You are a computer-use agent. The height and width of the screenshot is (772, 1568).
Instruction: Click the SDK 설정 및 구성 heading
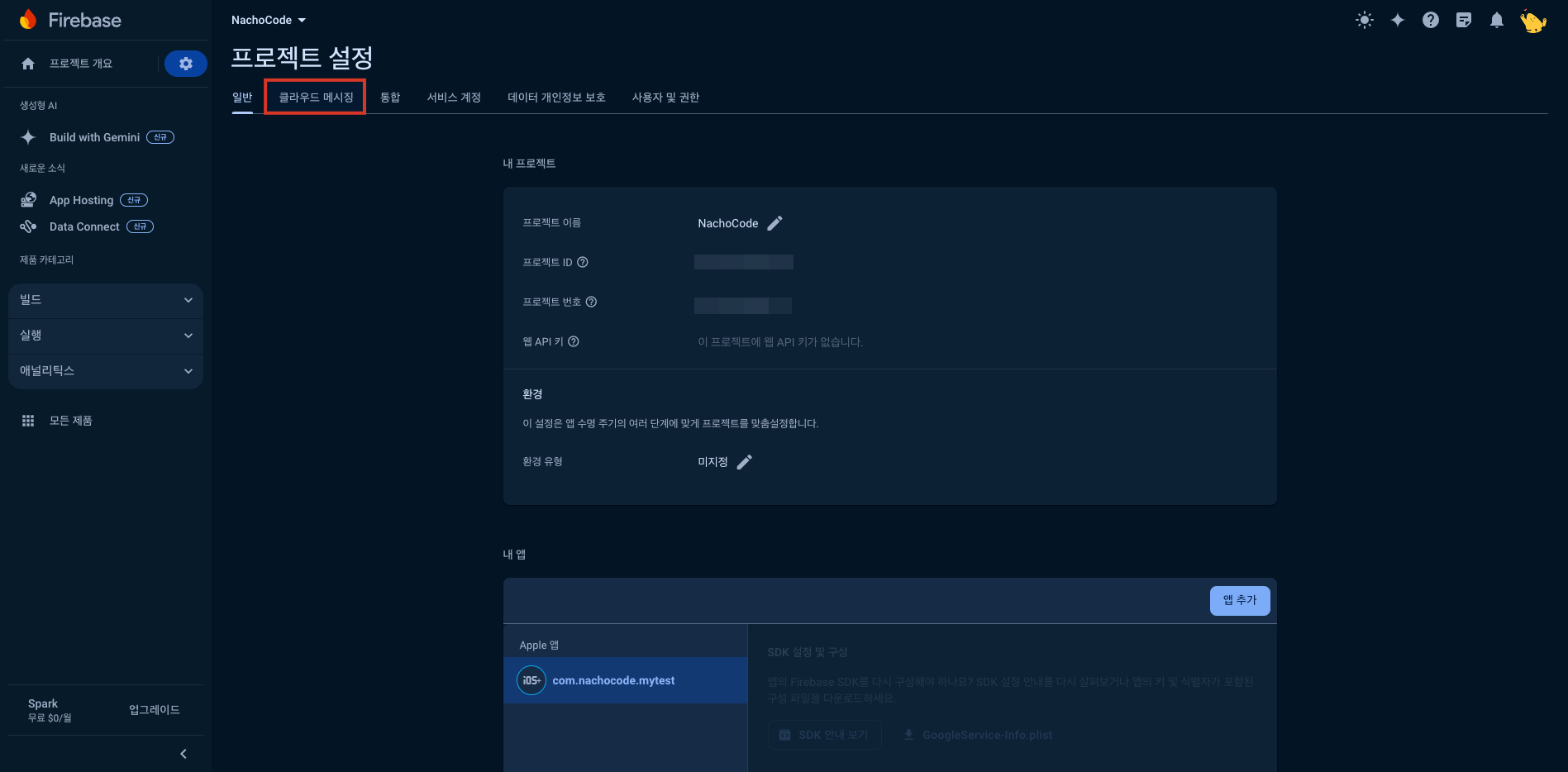click(808, 652)
